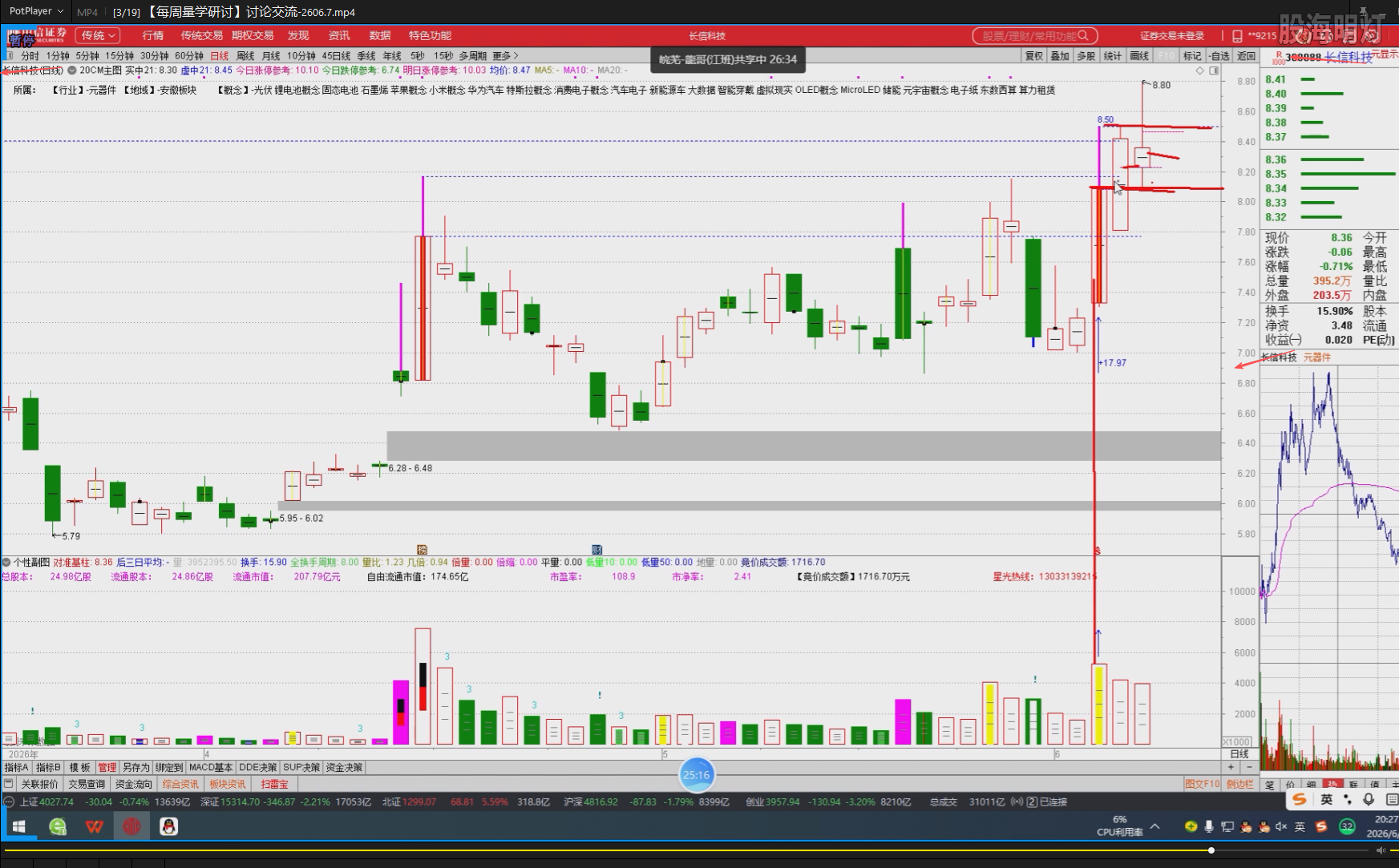1399x868 pixels.
Task: Click the 返回 back button
Action: (1246, 56)
